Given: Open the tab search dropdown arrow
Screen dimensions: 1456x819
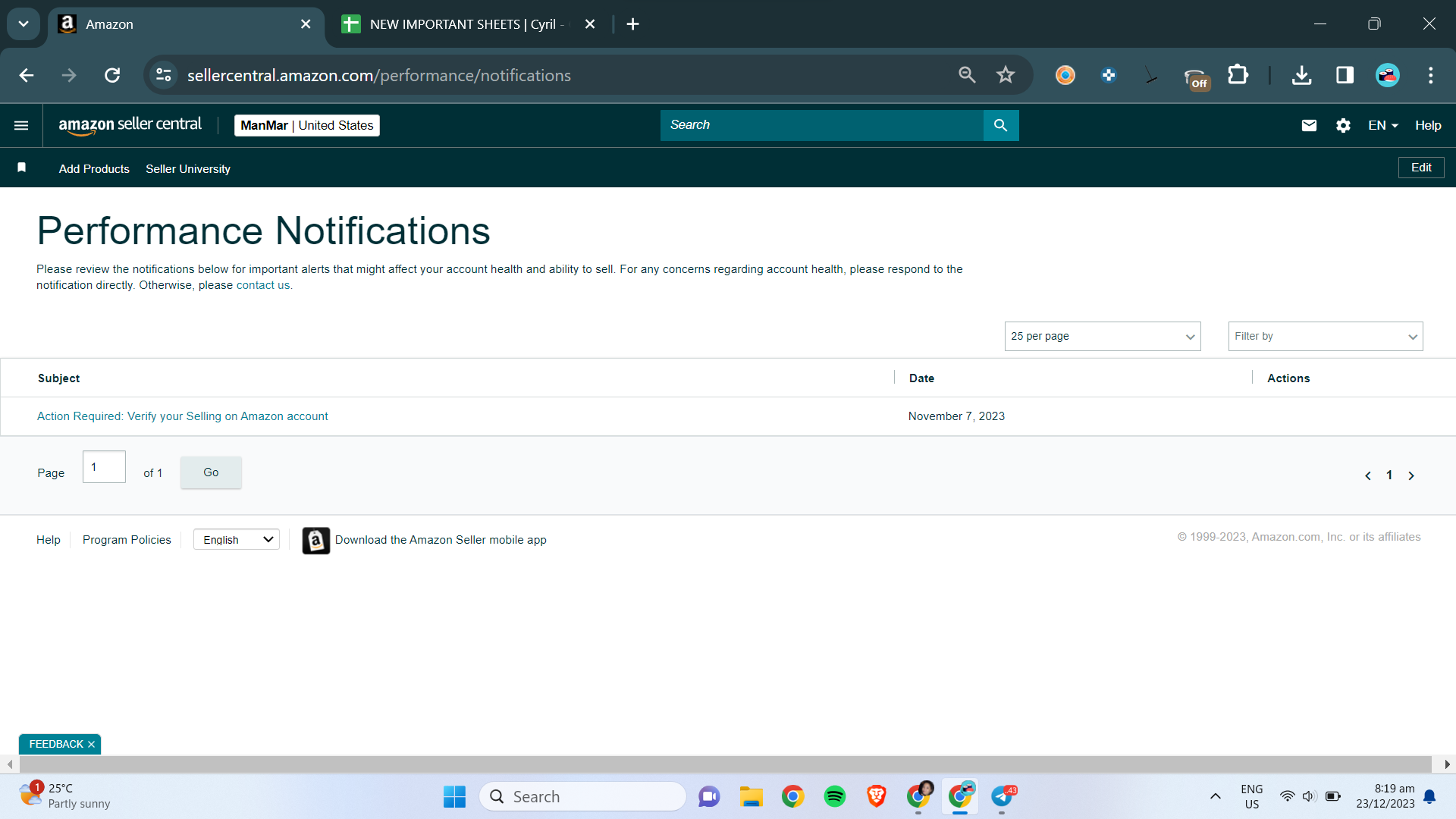Looking at the screenshot, I should click(24, 24).
